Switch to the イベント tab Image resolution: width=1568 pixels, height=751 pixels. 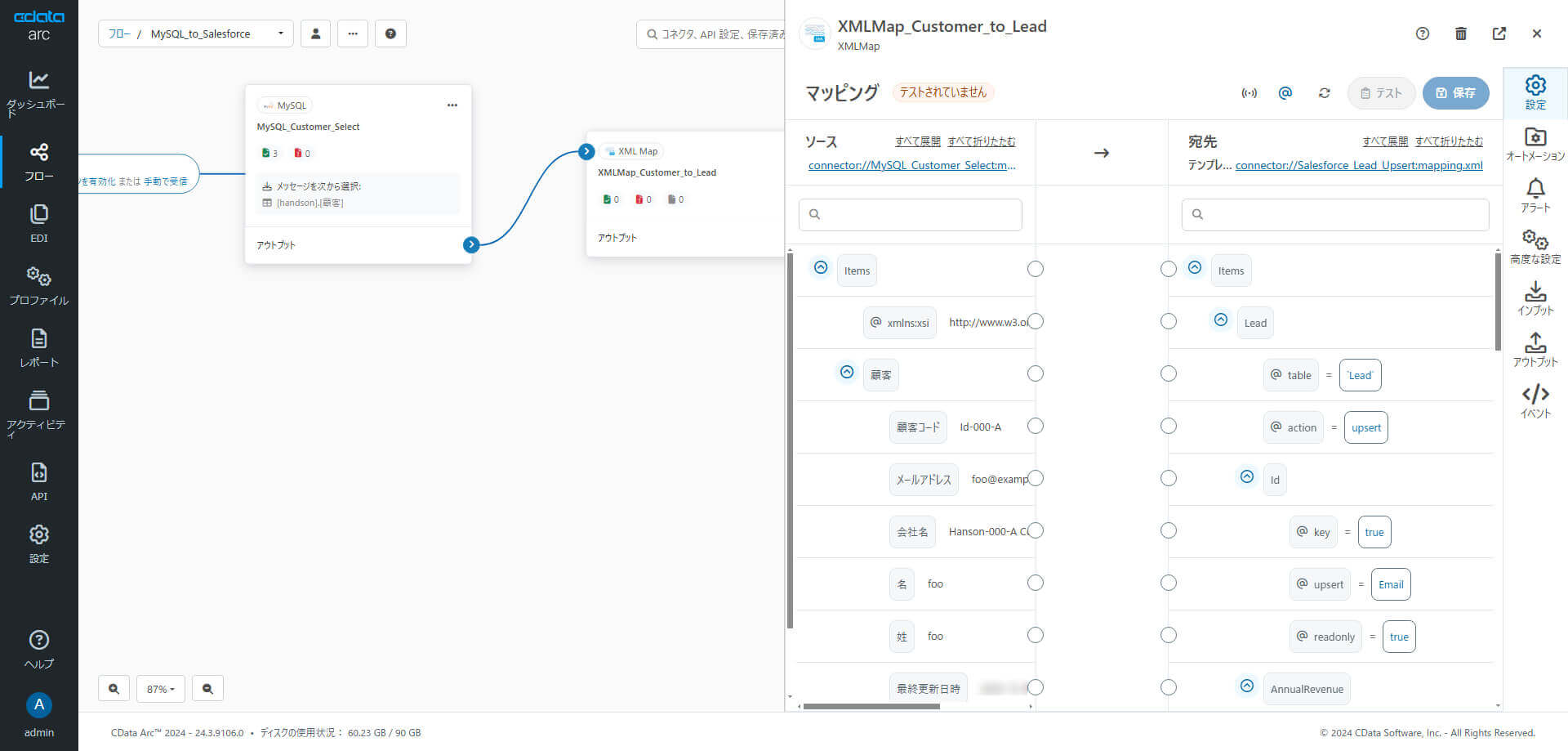click(1535, 402)
